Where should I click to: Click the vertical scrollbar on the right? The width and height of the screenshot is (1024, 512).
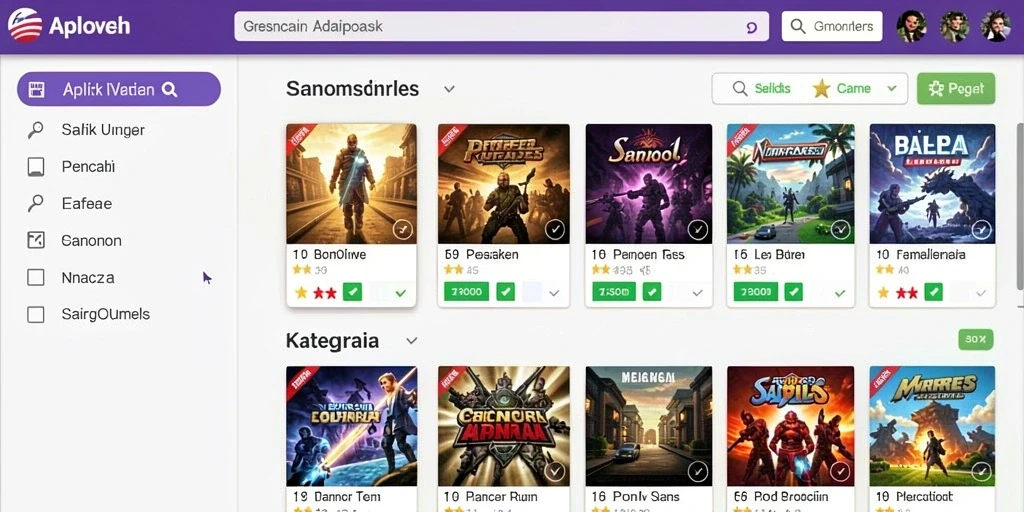tap(1020, 206)
